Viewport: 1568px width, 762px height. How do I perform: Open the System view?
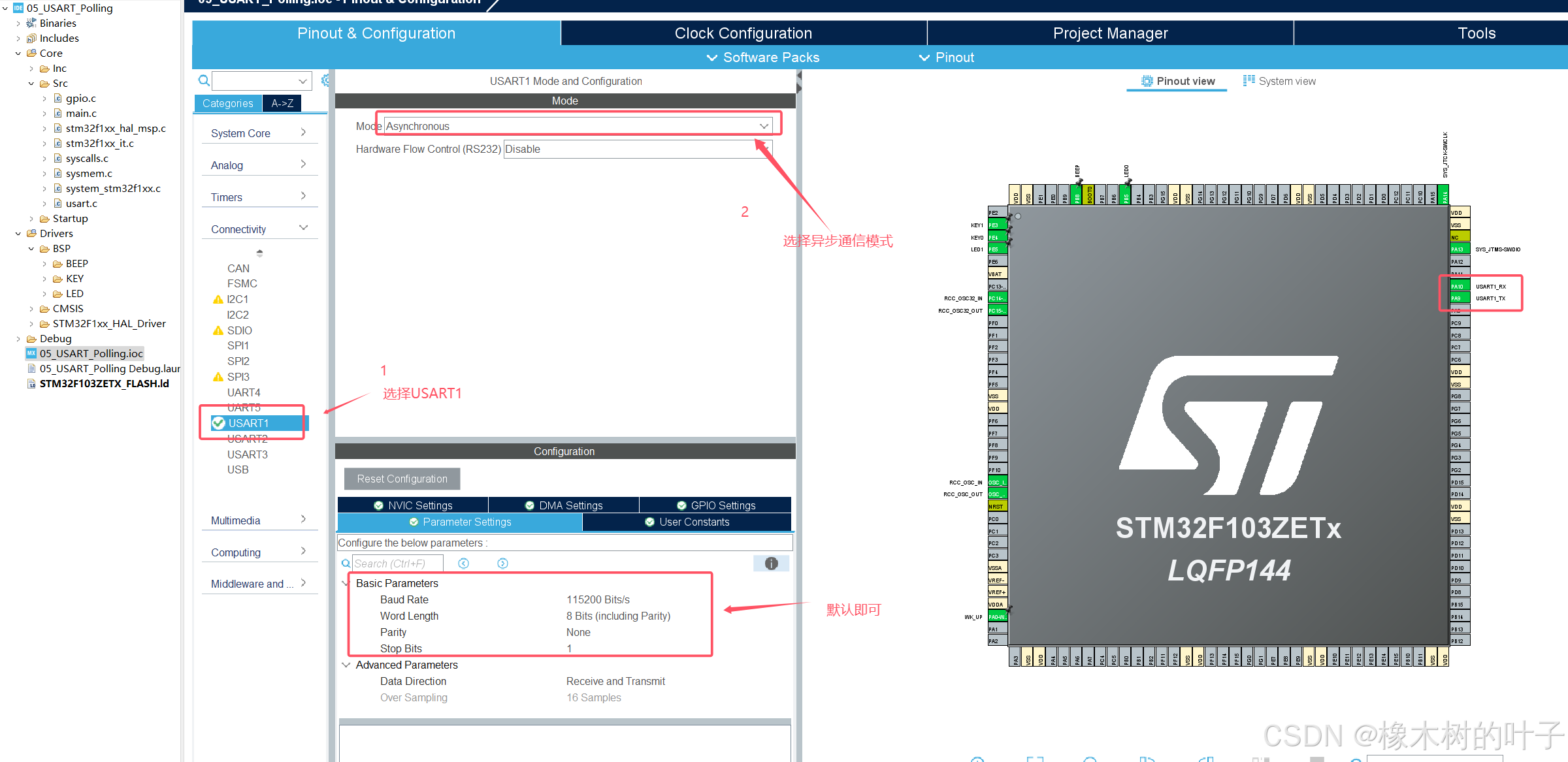pos(1279,81)
